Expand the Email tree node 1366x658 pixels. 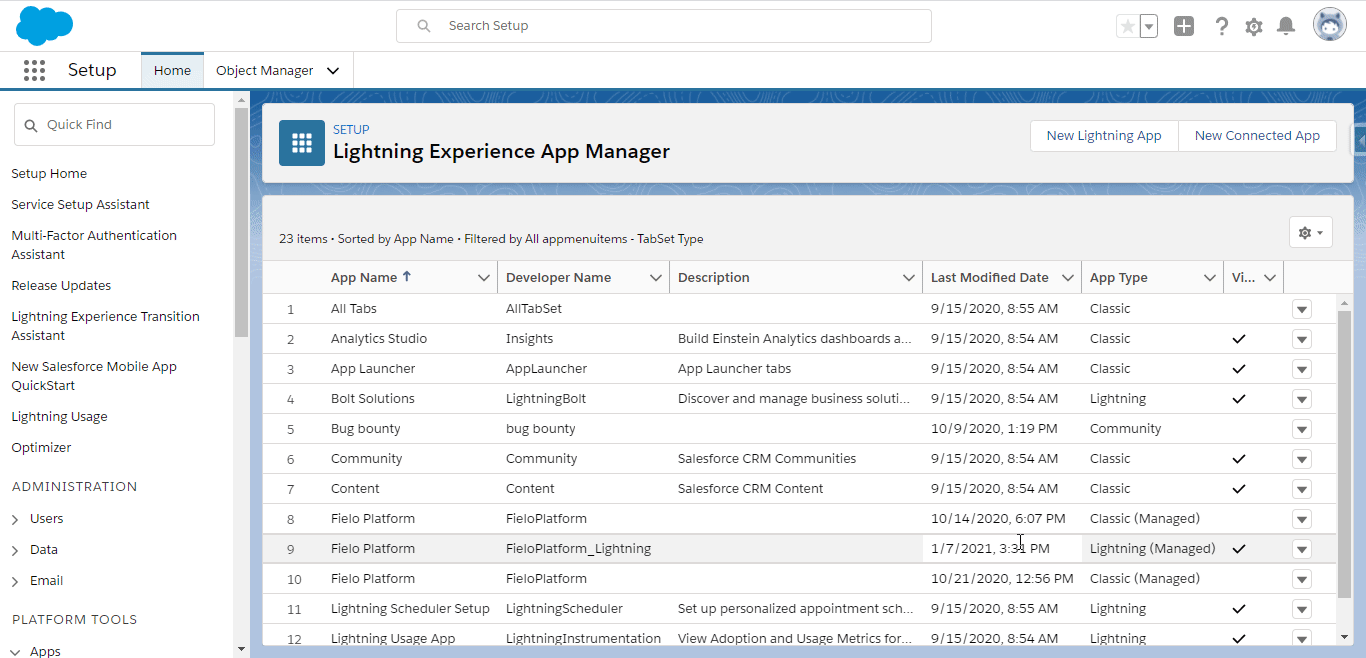point(15,582)
